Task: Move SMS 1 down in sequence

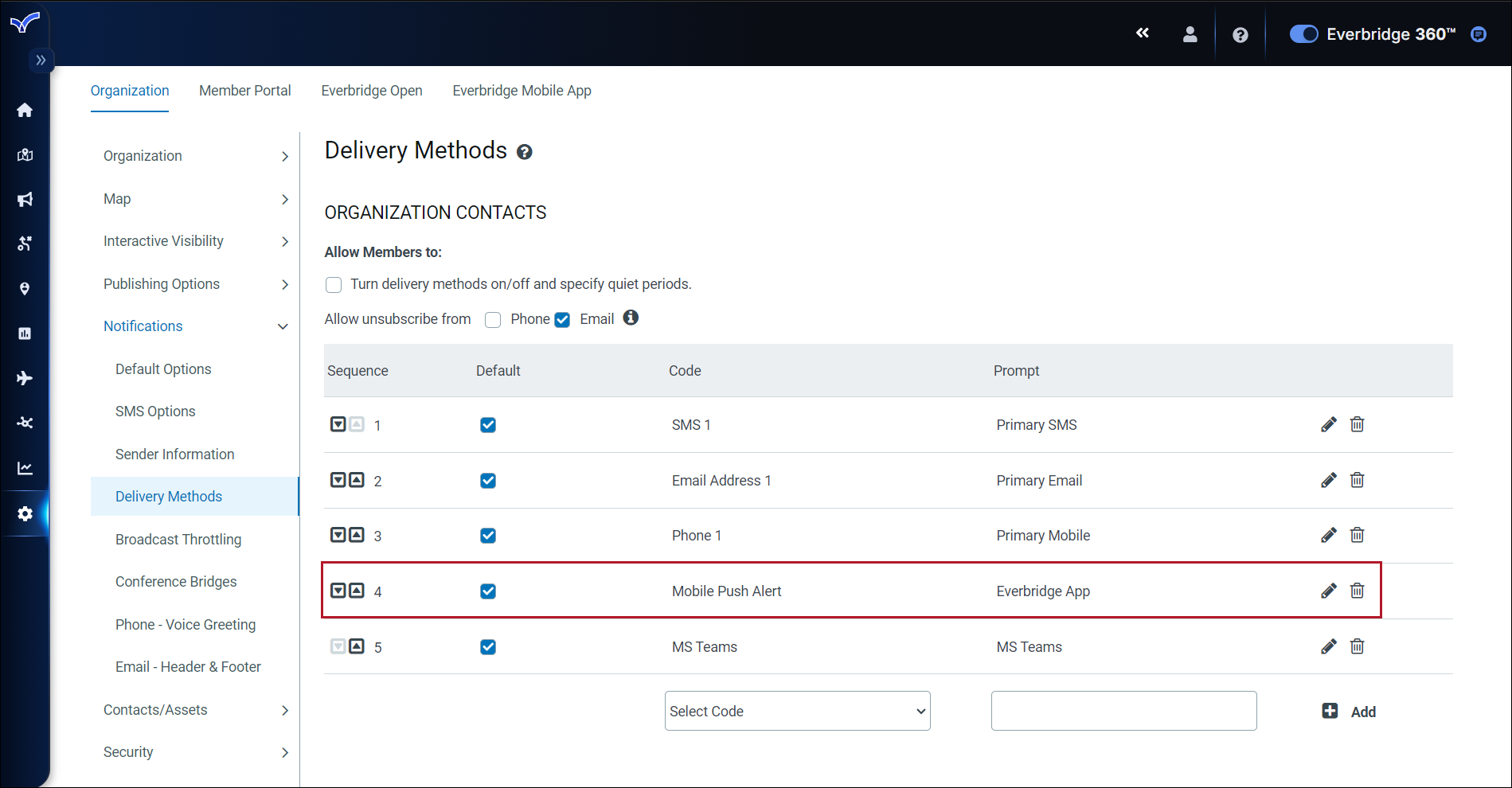Action: [x=338, y=424]
